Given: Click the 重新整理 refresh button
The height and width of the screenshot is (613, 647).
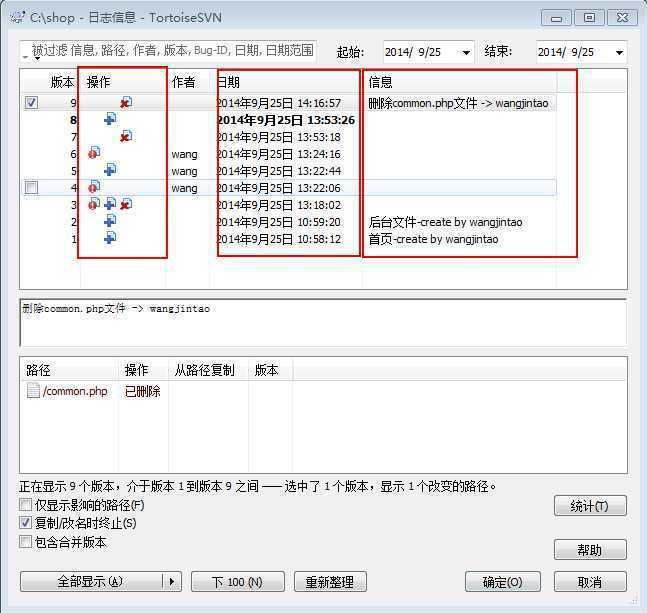Looking at the screenshot, I should point(330,582).
